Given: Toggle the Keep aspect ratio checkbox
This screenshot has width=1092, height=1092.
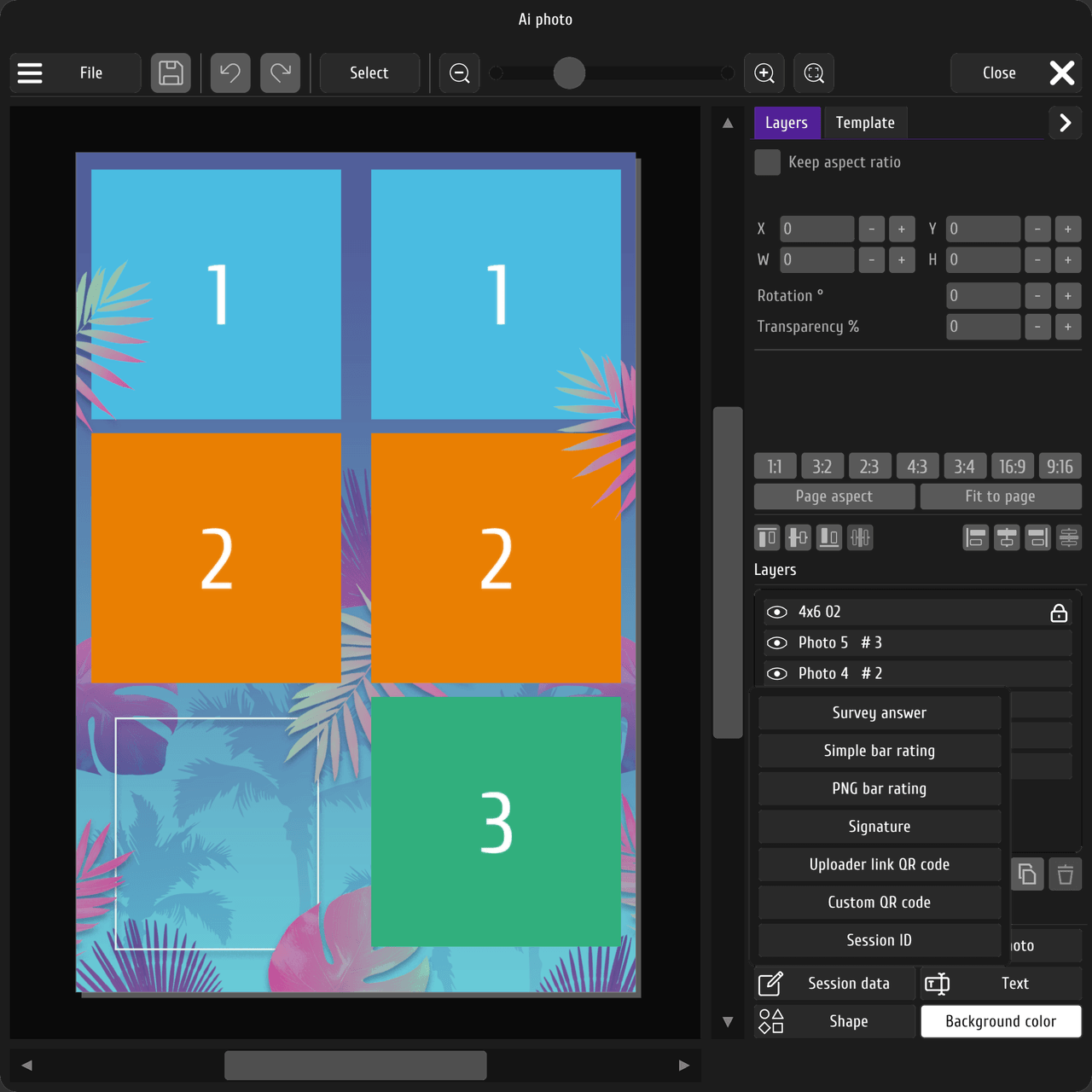Looking at the screenshot, I should 767,162.
